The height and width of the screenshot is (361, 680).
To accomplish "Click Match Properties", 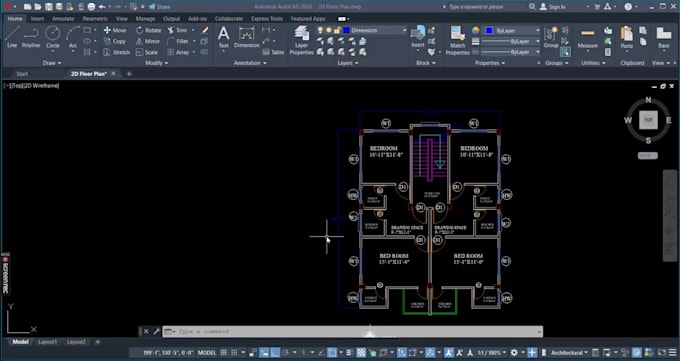I will coord(458,40).
